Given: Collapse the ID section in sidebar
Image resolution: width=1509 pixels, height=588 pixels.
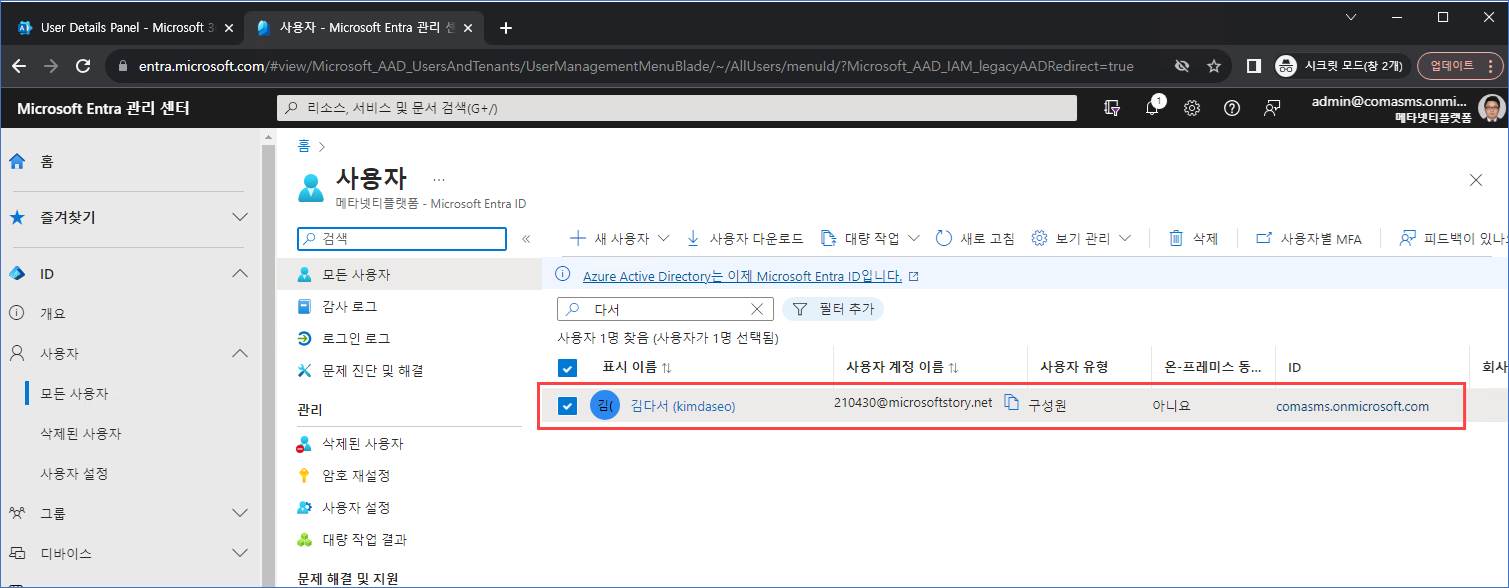Looking at the screenshot, I should coord(240,273).
